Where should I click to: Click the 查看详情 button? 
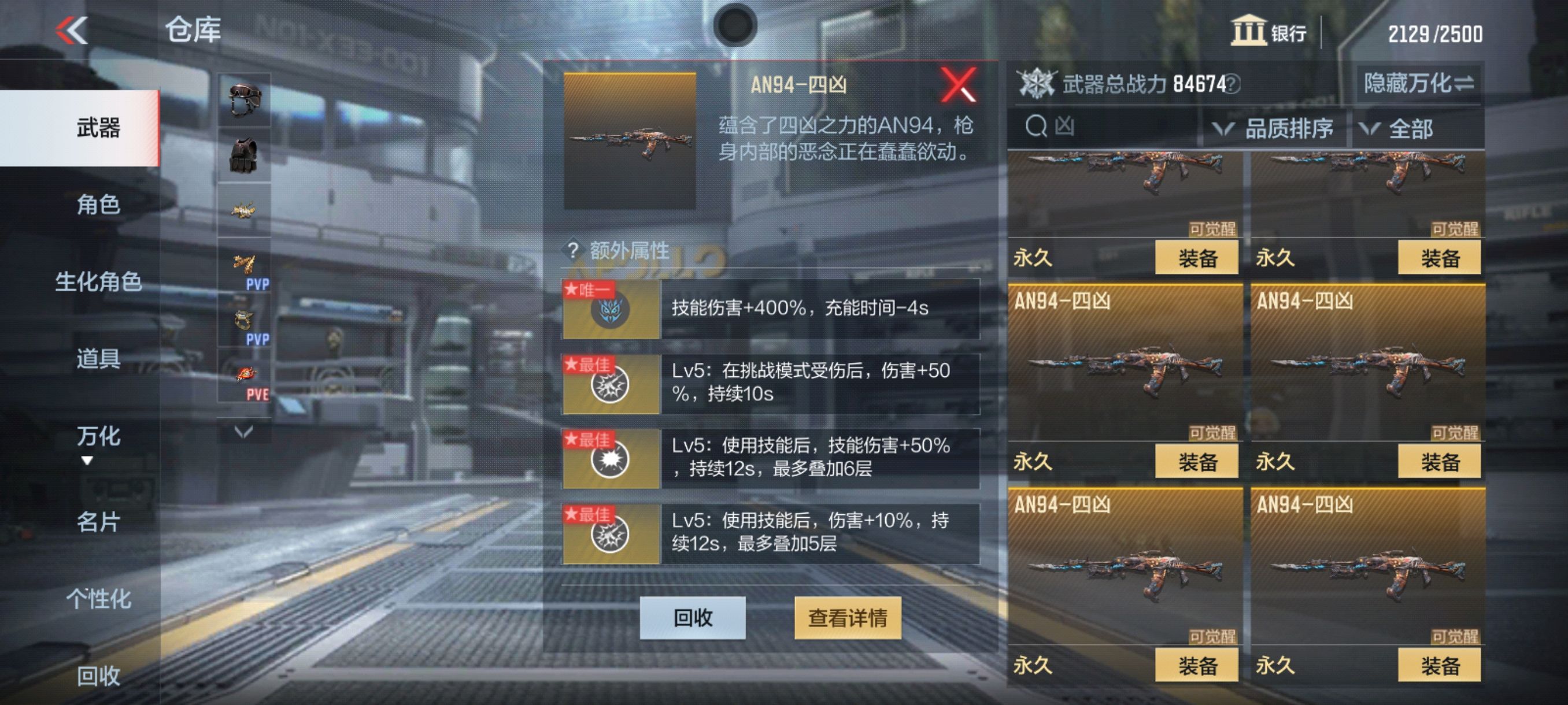click(847, 617)
